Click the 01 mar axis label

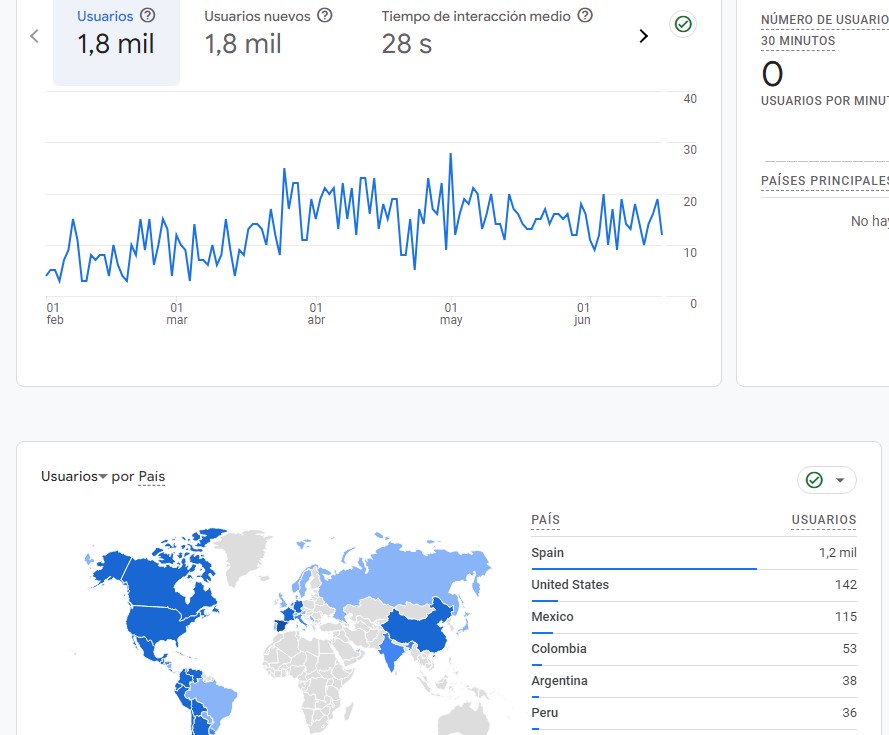[x=176, y=314]
